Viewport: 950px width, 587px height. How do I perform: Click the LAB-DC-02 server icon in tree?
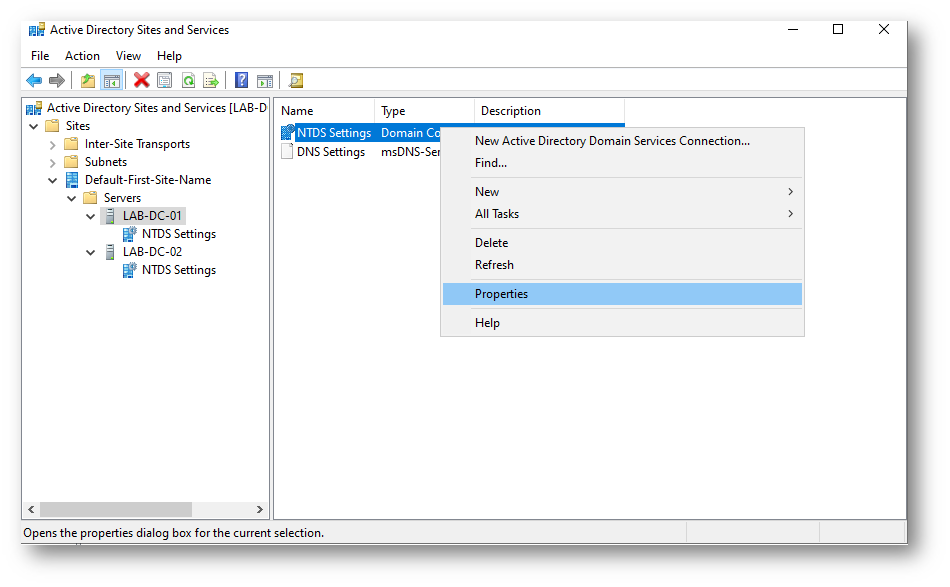click(x=110, y=251)
